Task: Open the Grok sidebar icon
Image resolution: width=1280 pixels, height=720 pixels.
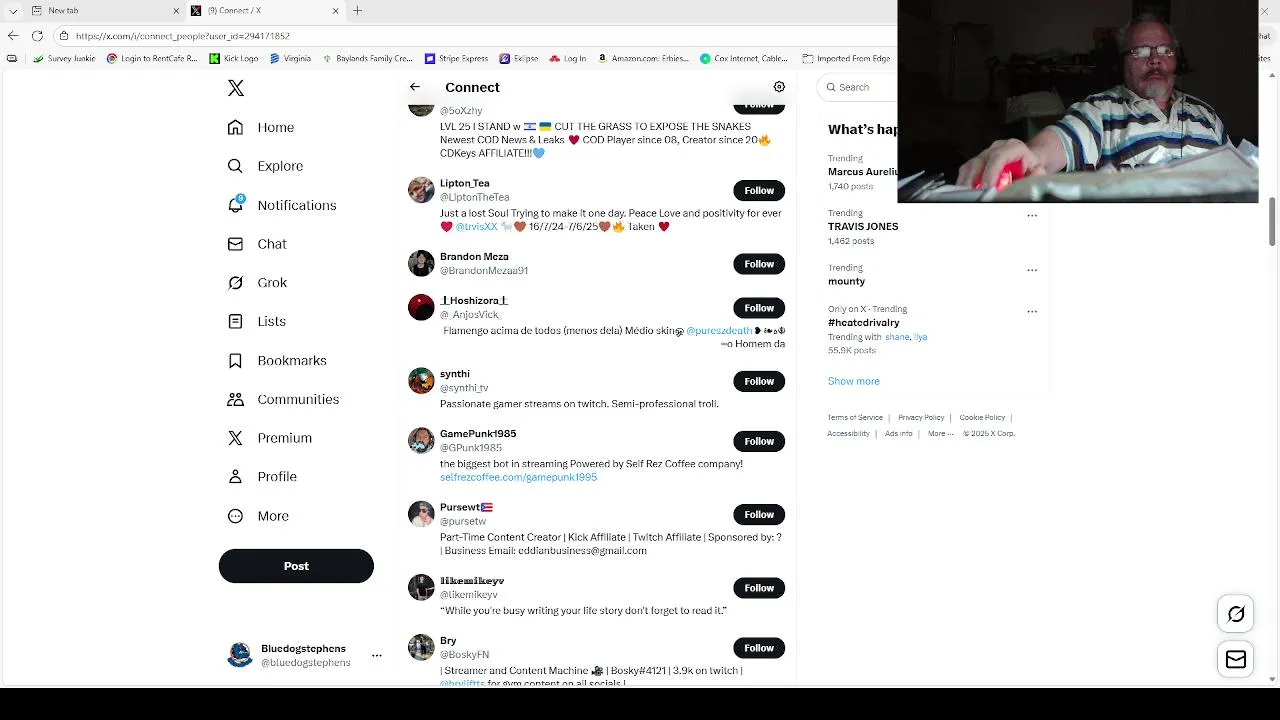Action: click(235, 283)
